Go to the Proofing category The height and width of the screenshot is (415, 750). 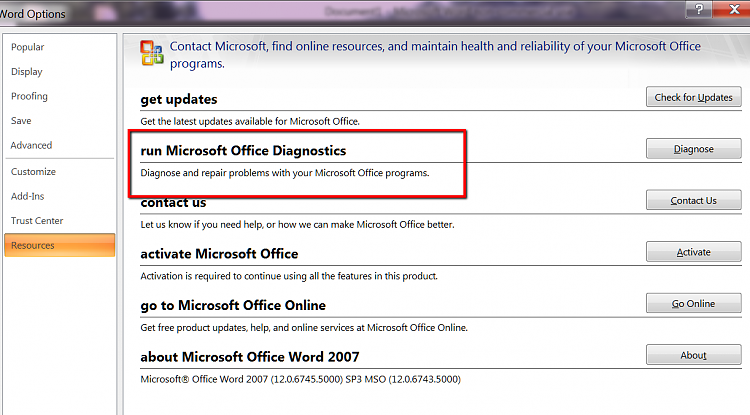pos(29,96)
